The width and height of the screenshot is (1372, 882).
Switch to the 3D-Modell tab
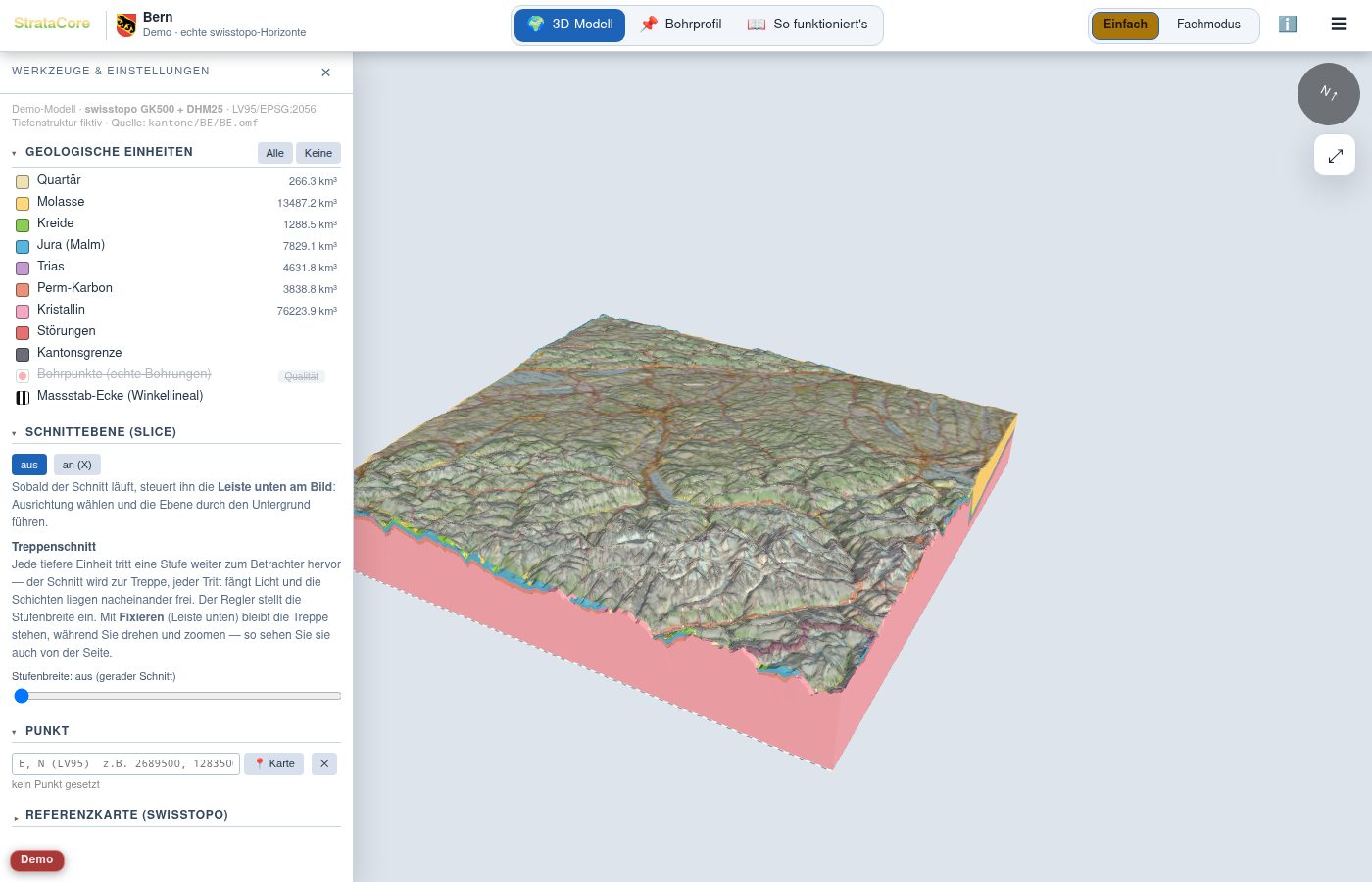570,24
